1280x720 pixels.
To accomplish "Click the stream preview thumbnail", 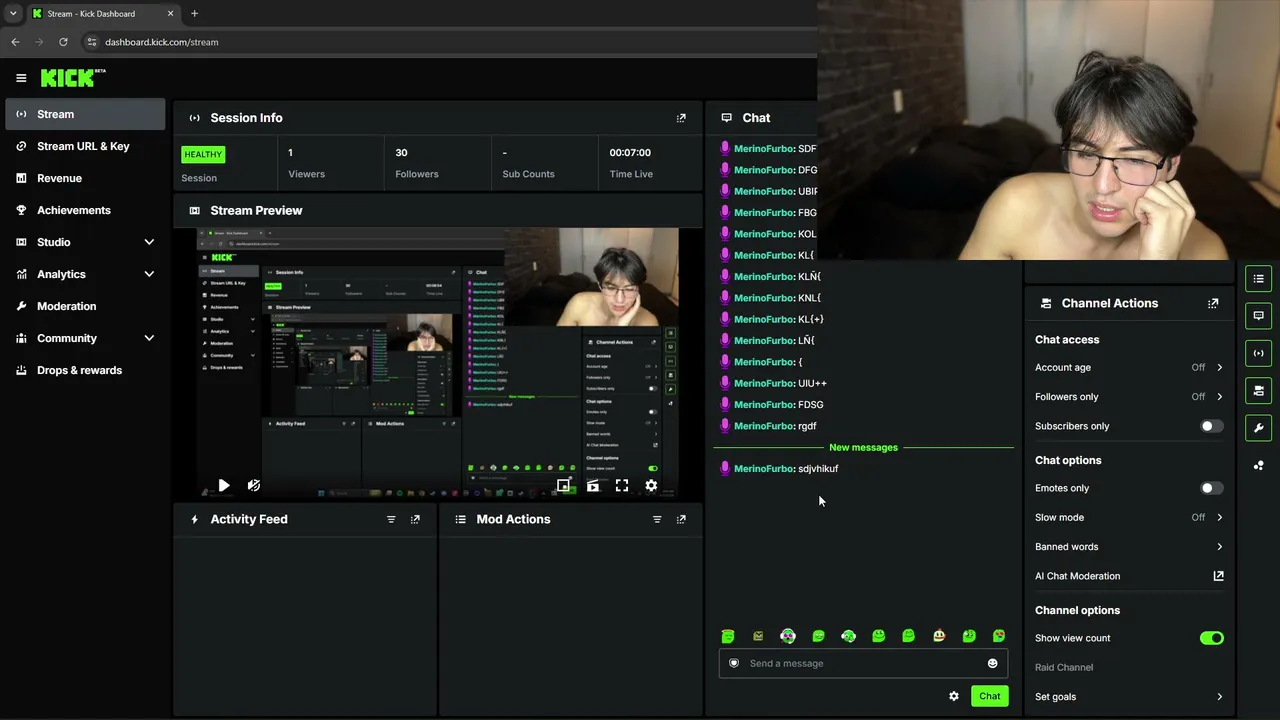I will 438,364.
